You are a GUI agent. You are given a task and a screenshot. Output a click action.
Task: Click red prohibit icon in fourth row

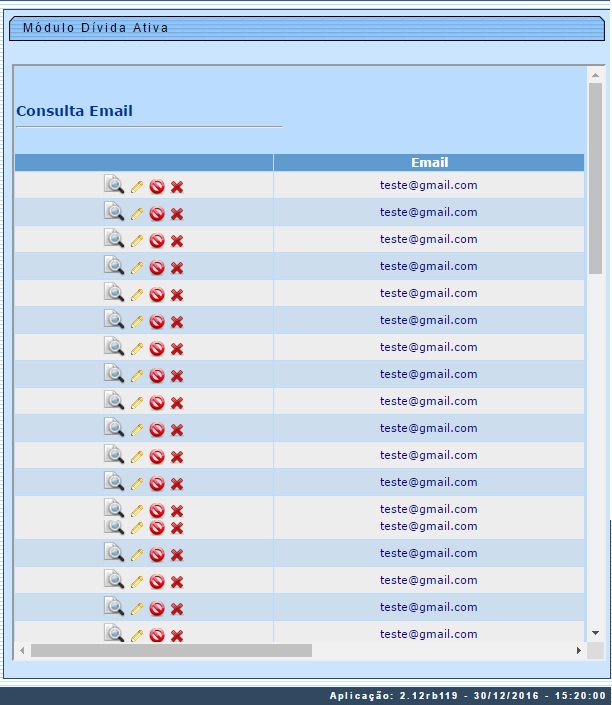157,267
